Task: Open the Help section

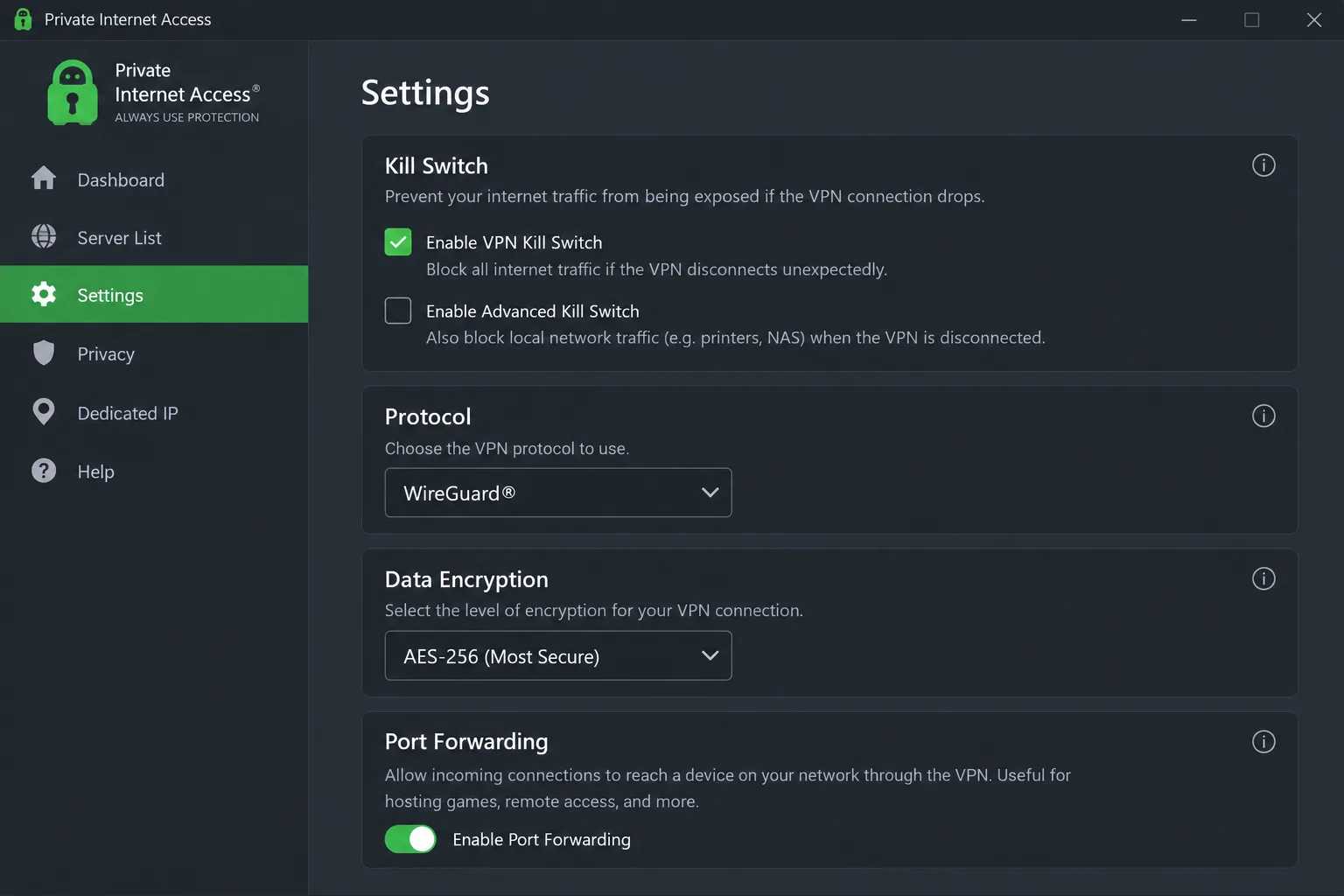Action: [154, 472]
